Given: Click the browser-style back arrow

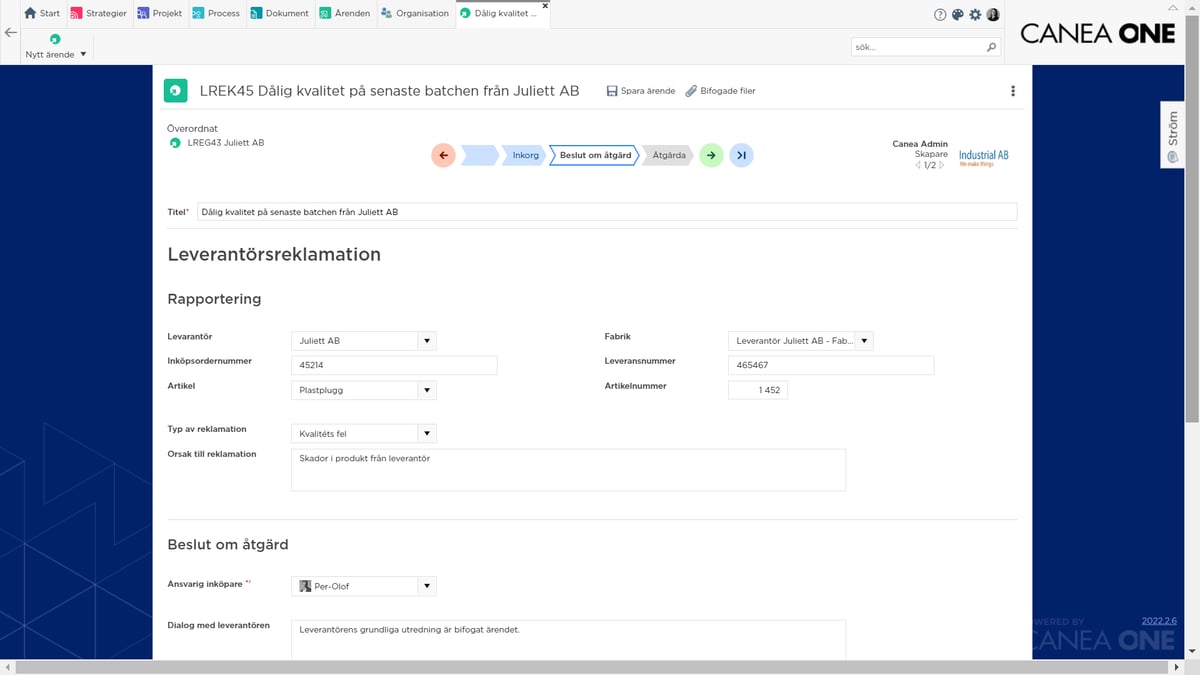Looking at the screenshot, I should pyautogui.click(x=11, y=33).
